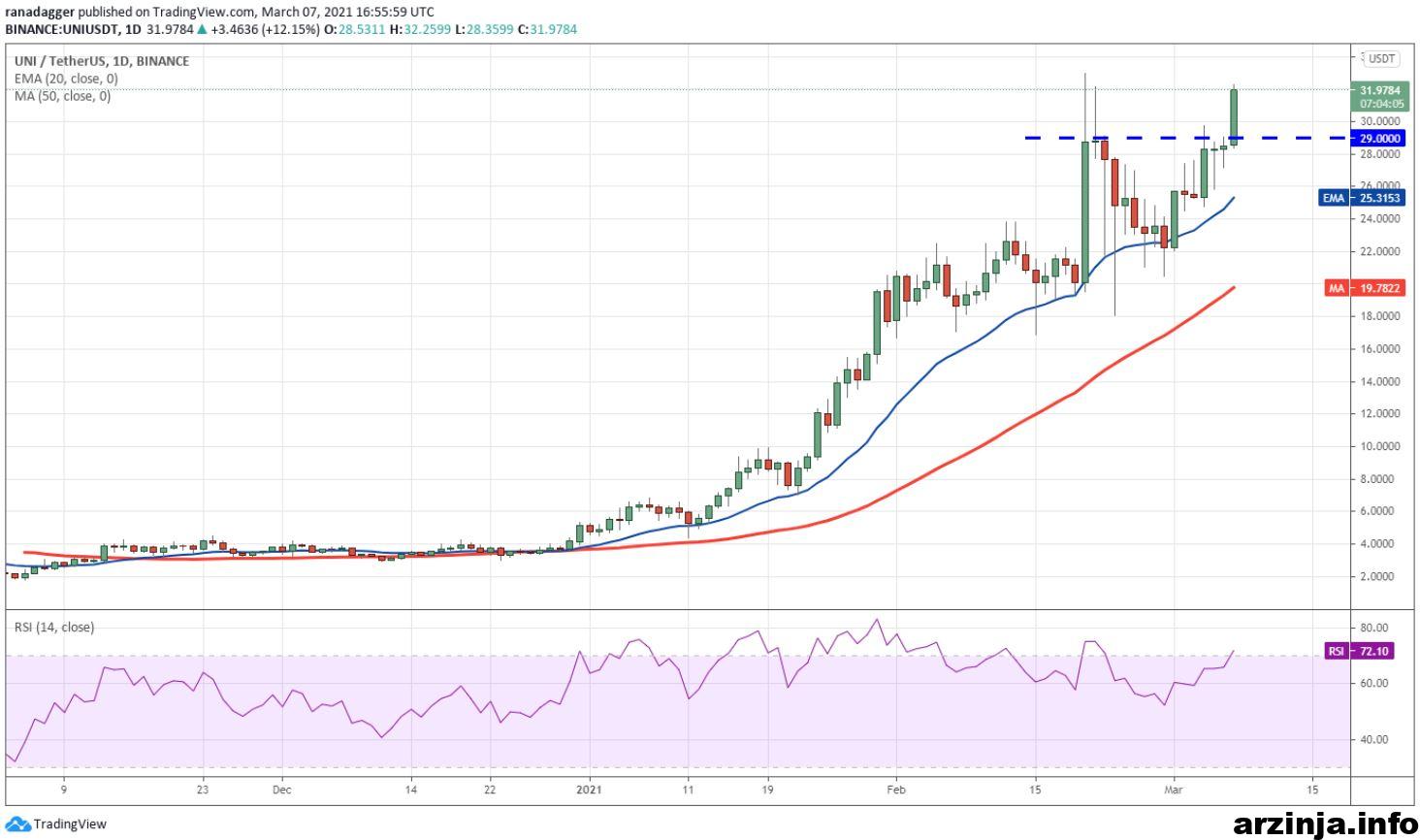Click the 12.0000 price axis tick

click(1379, 414)
